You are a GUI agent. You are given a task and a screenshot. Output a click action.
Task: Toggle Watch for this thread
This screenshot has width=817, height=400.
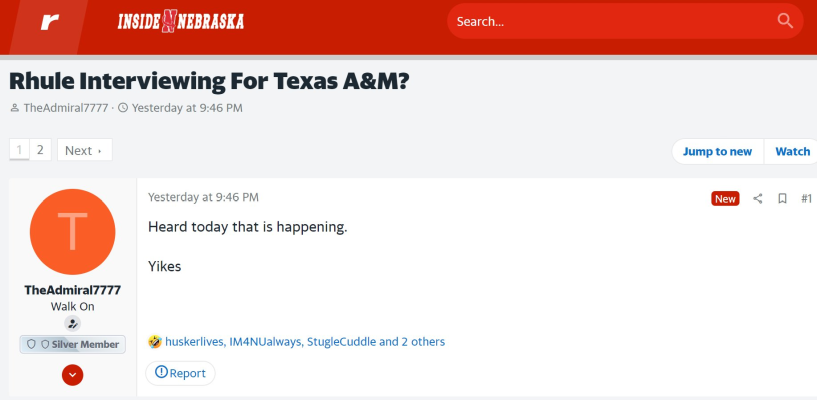point(792,152)
